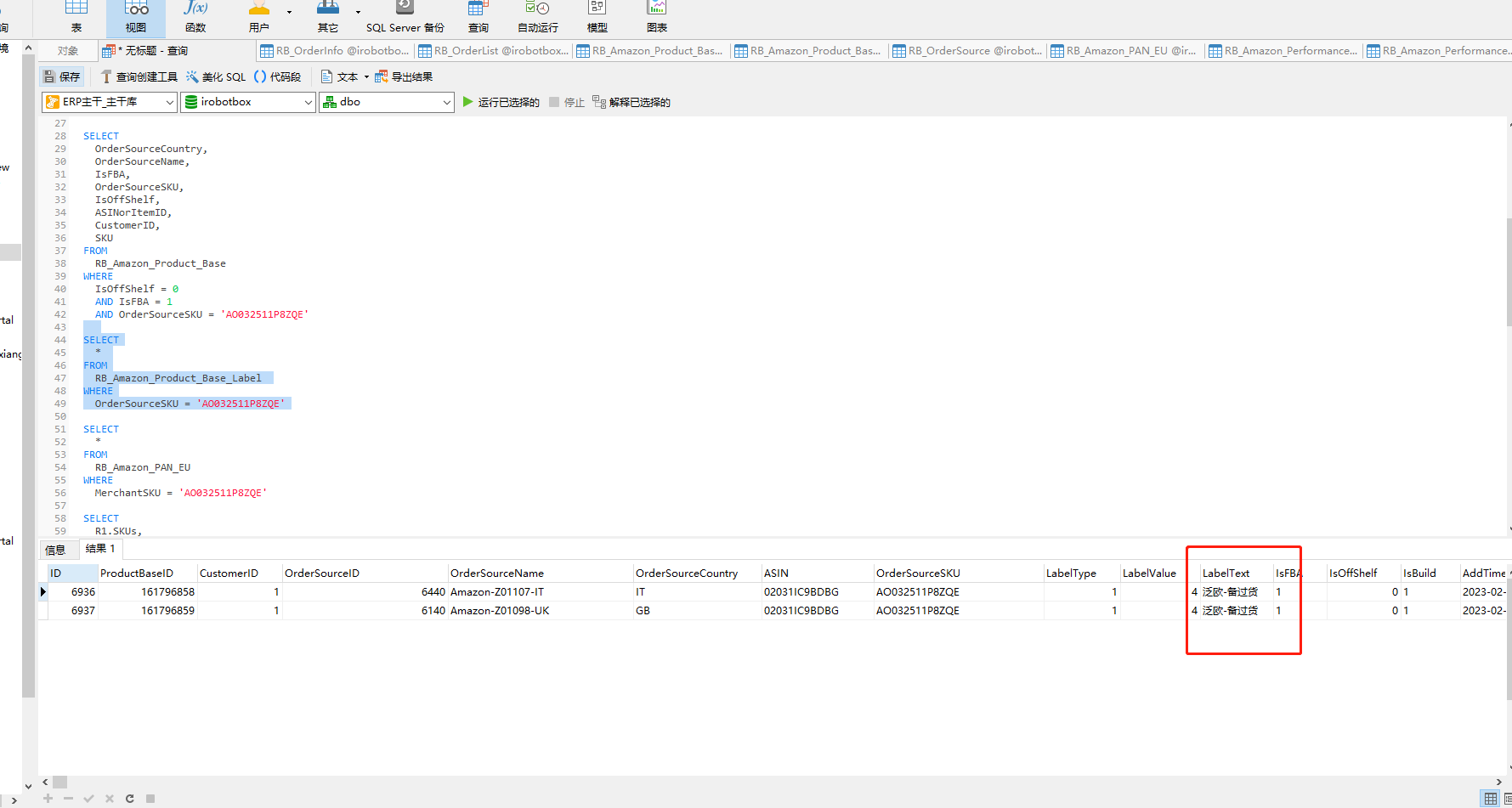Expand dropdown arrow next to 用户 icon
Screen dimensions: 1512x808
[289, 12]
